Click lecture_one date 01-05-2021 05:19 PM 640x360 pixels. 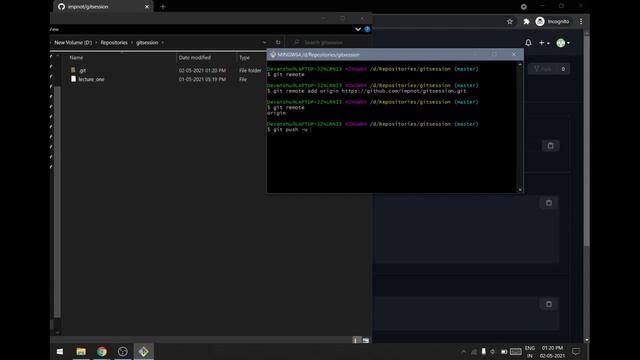point(202,79)
